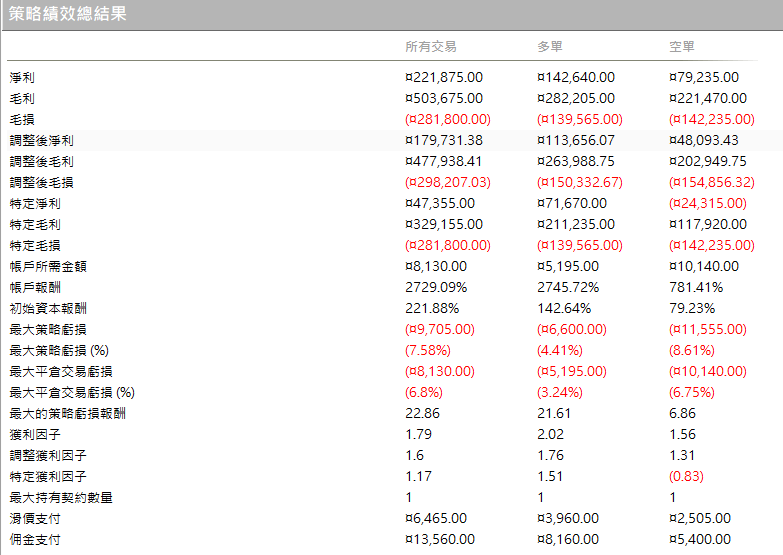This screenshot has height=555, width=783.
Task: Select the 最大持有契約數量 row label
Action: tap(61, 498)
